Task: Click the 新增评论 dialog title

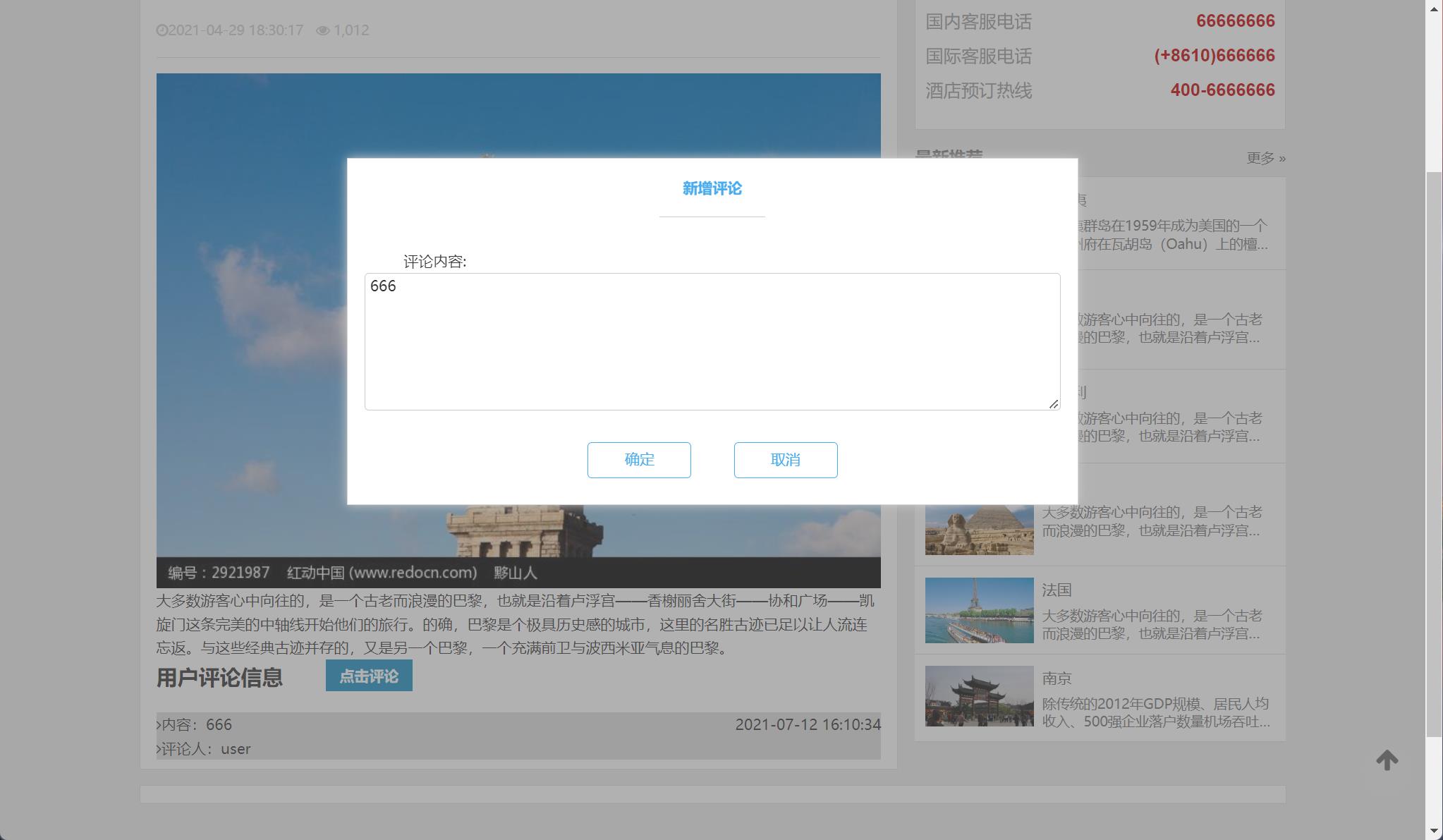Action: coord(712,188)
